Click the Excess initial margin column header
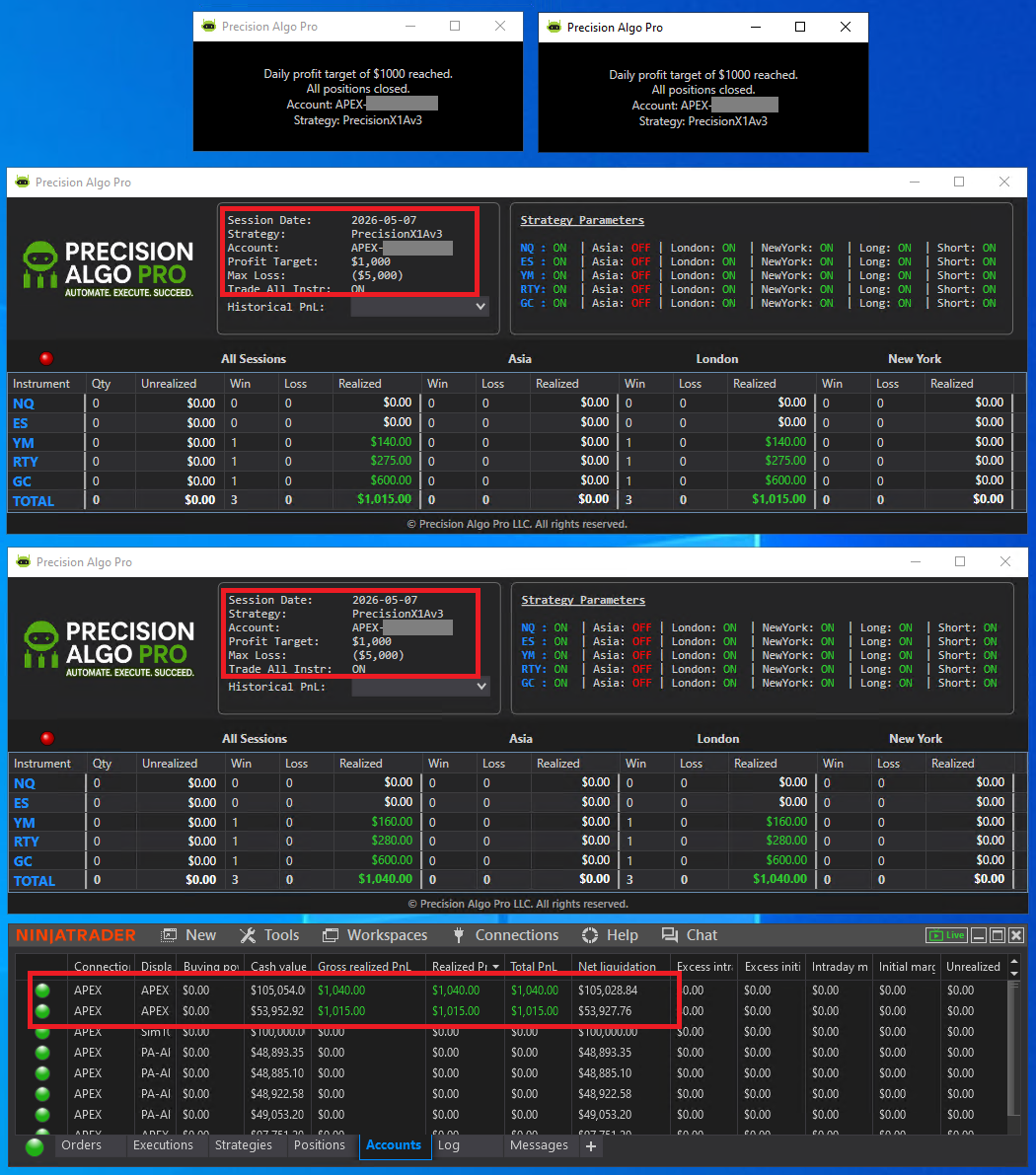1036x1175 pixels. click(x=773, y=967)
